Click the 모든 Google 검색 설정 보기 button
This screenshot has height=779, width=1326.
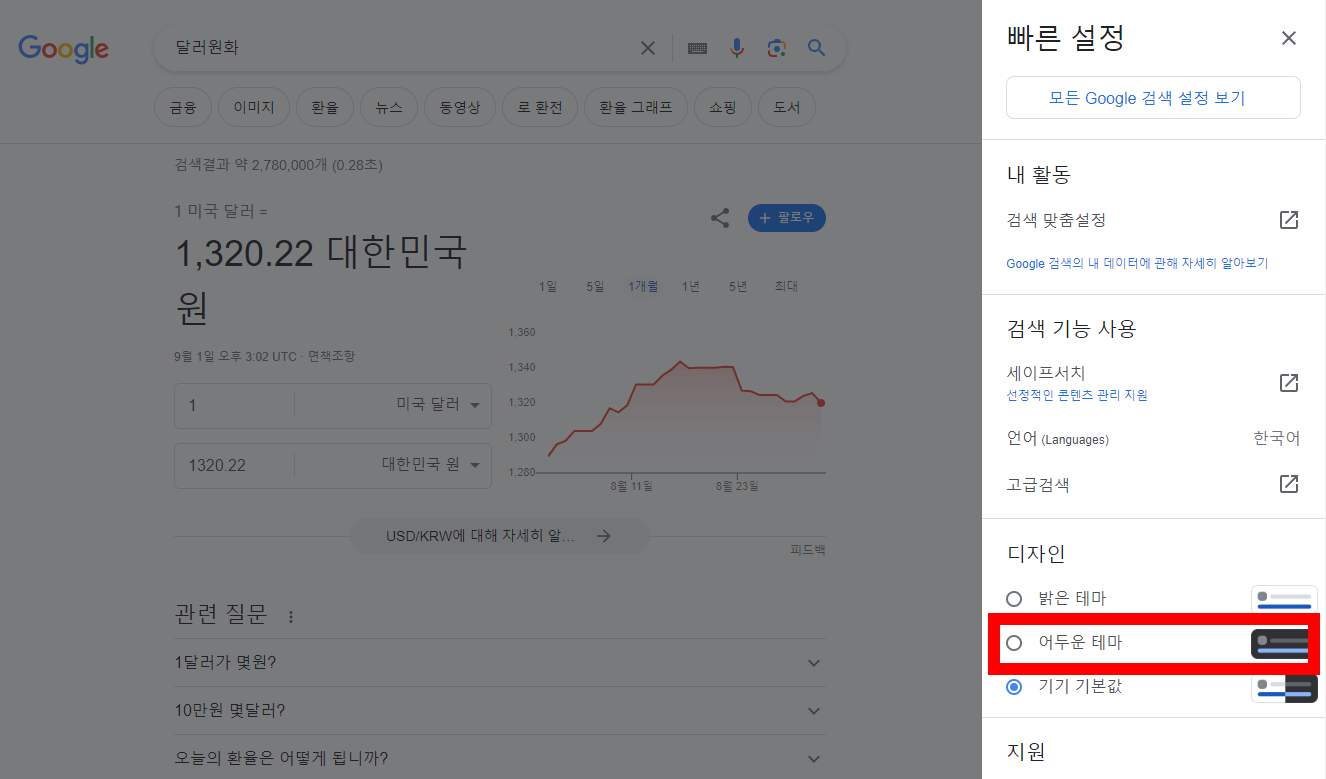tap(1152, 97)
